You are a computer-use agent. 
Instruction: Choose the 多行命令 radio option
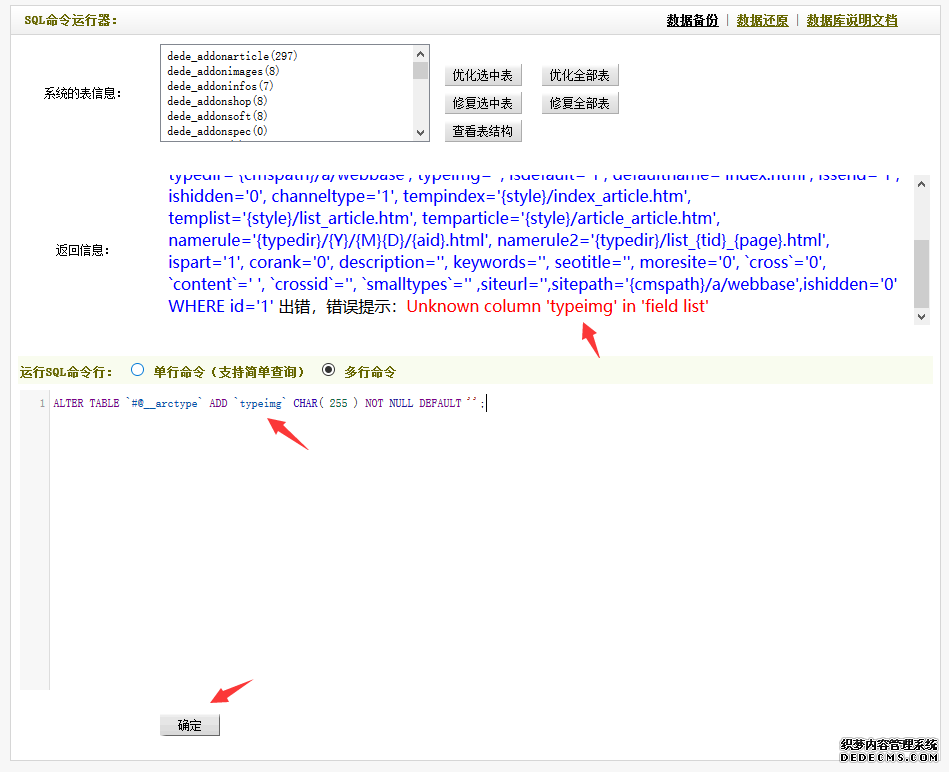[328, 370]
